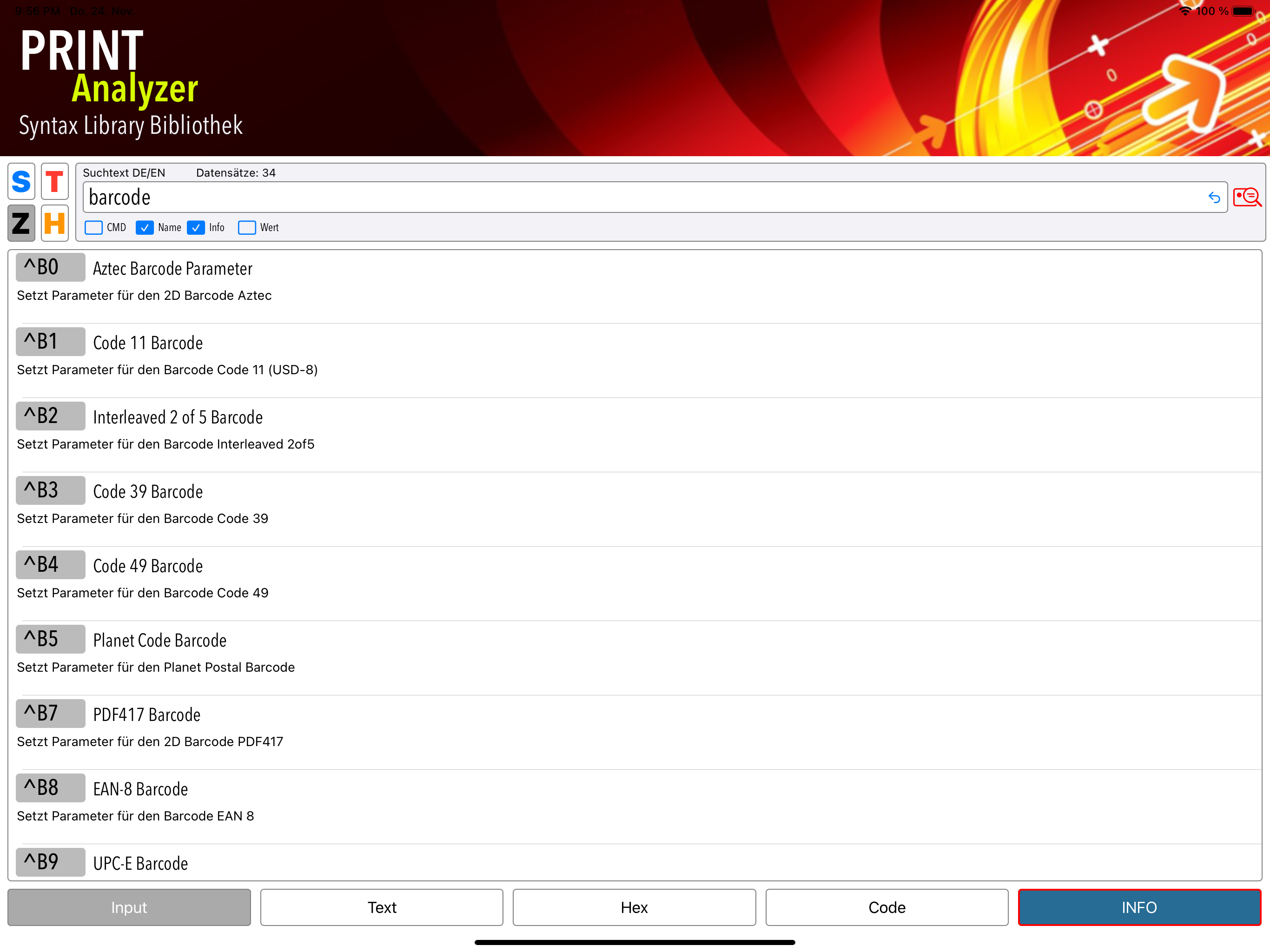The height and width of the screenshot is (952, 1270).
Task: Enable the CMD checkbox
Action: click(93, 228)
